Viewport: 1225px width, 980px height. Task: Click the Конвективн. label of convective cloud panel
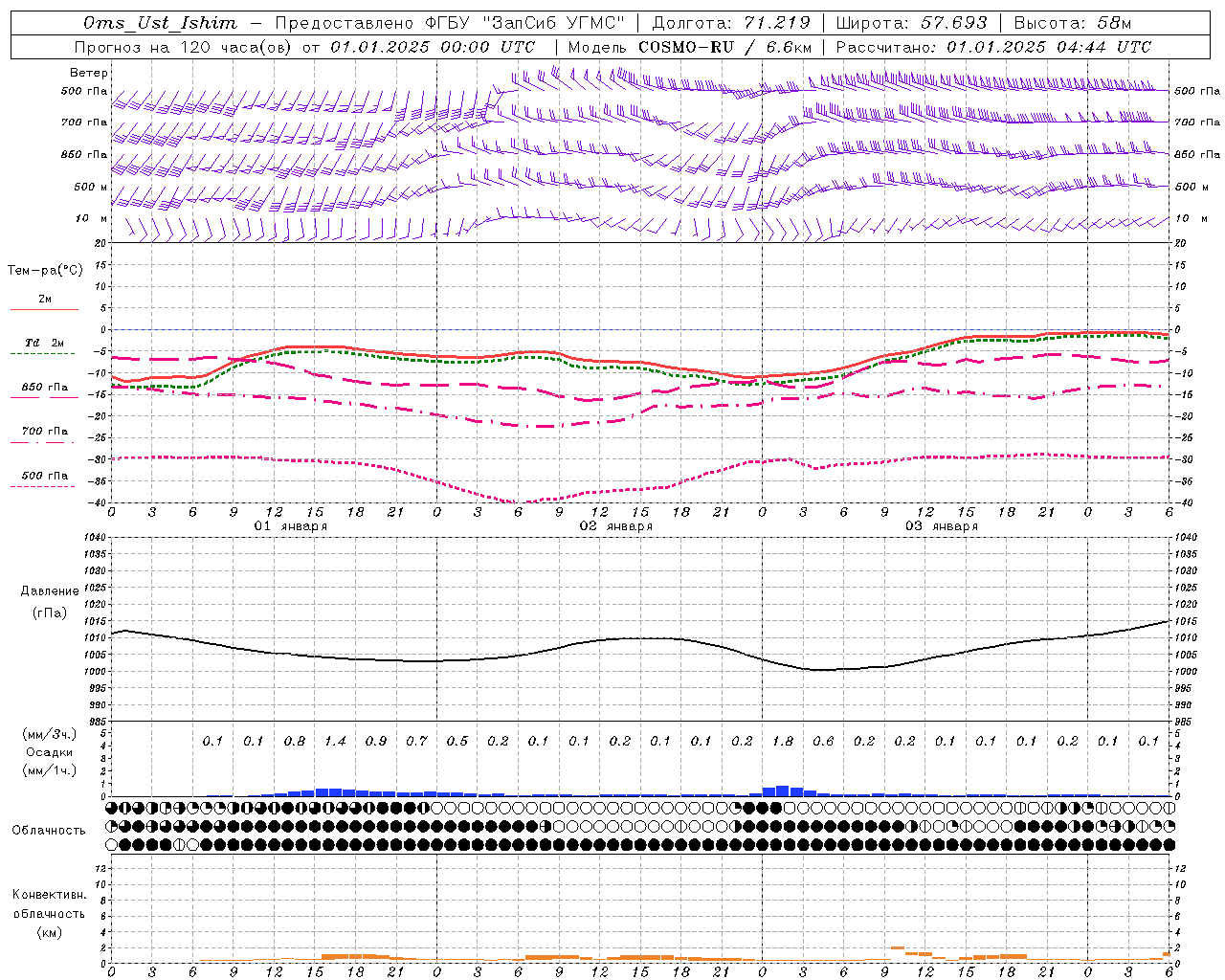coord(50,895)
